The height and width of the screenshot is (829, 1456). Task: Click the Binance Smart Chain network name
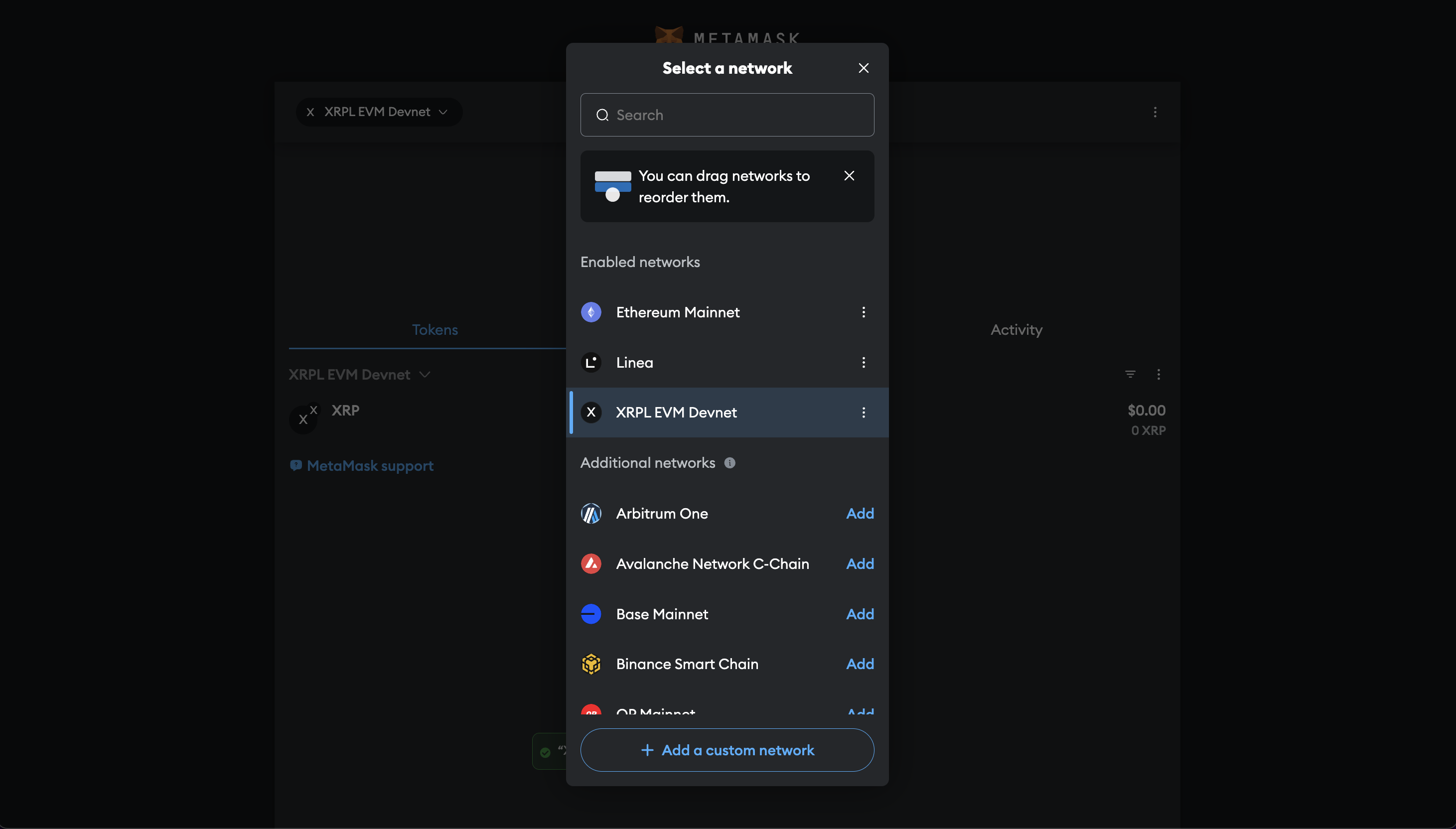coord(687,664)
